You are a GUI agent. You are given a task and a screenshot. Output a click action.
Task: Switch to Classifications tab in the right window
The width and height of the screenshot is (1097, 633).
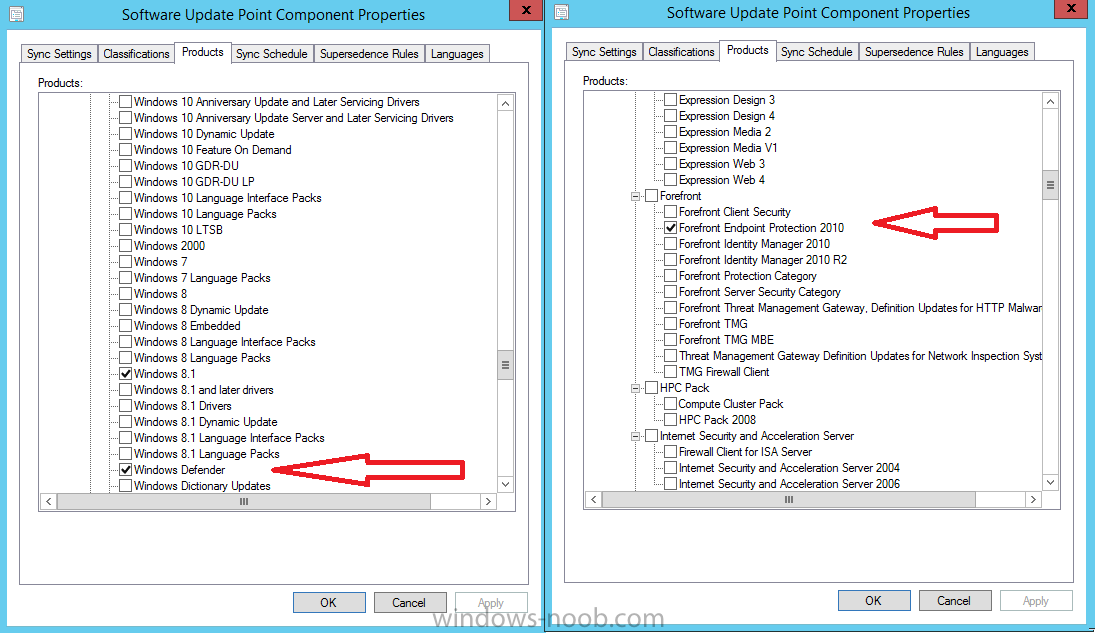(681, 52)
